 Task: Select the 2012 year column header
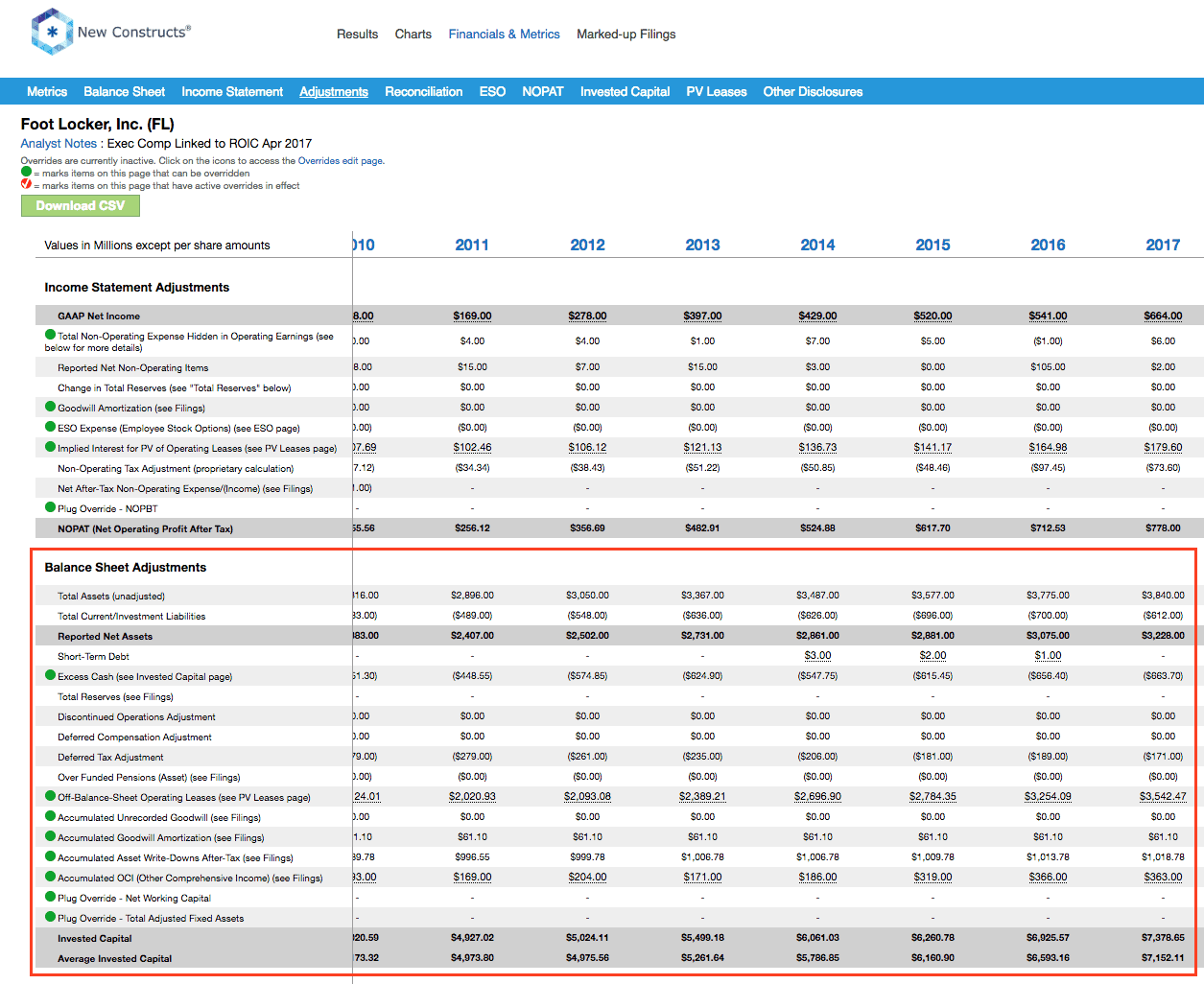point(588,245)
